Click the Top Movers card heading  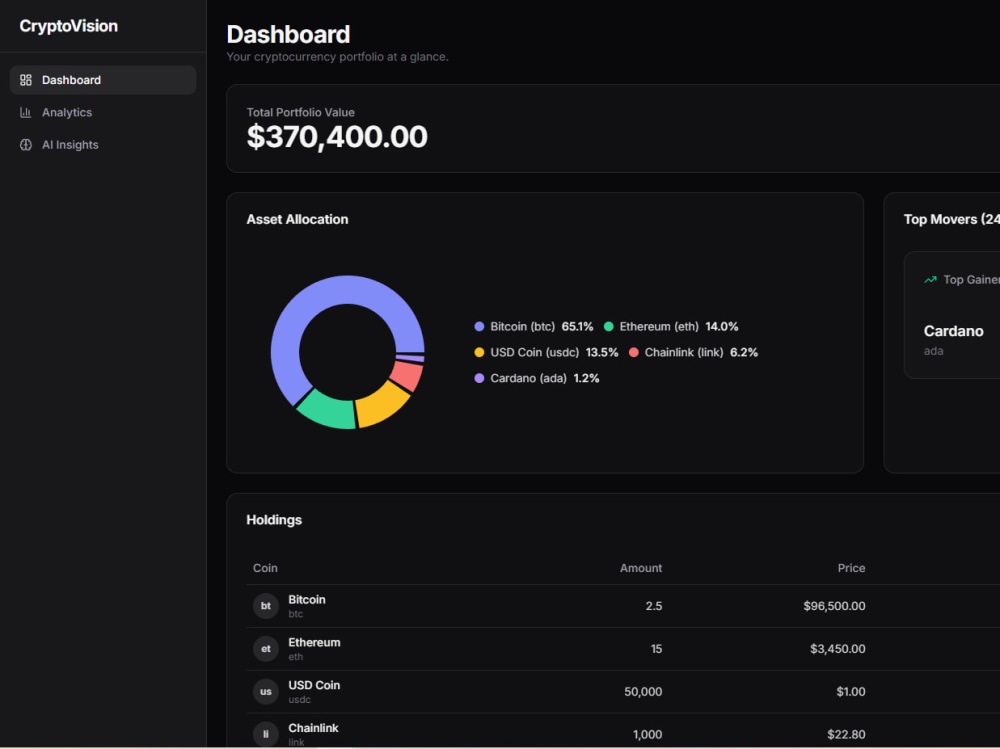952,219
